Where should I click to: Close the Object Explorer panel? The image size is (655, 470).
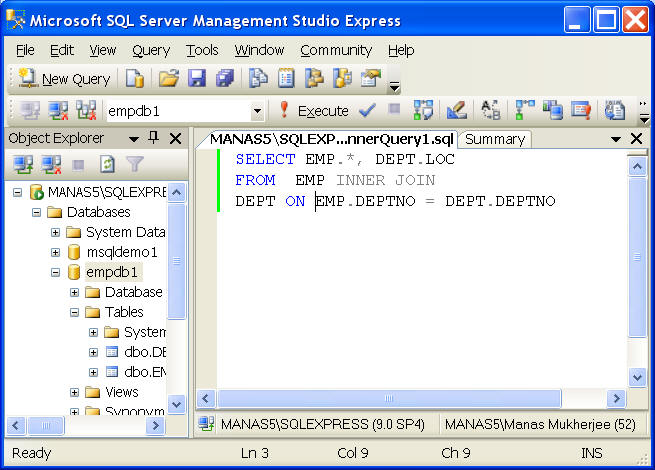176,138
